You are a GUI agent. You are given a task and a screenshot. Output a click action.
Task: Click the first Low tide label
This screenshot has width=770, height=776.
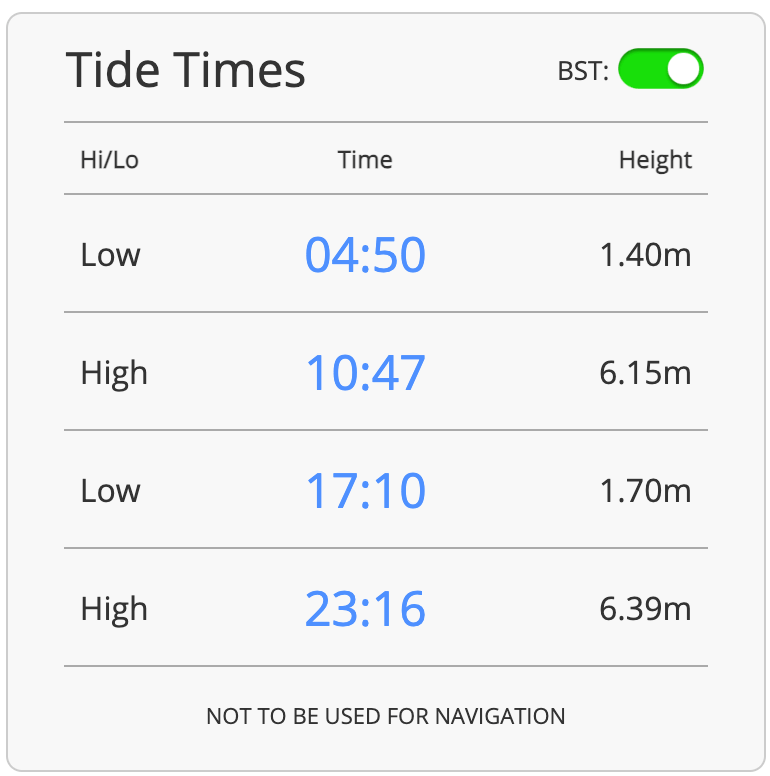[110, 255]
